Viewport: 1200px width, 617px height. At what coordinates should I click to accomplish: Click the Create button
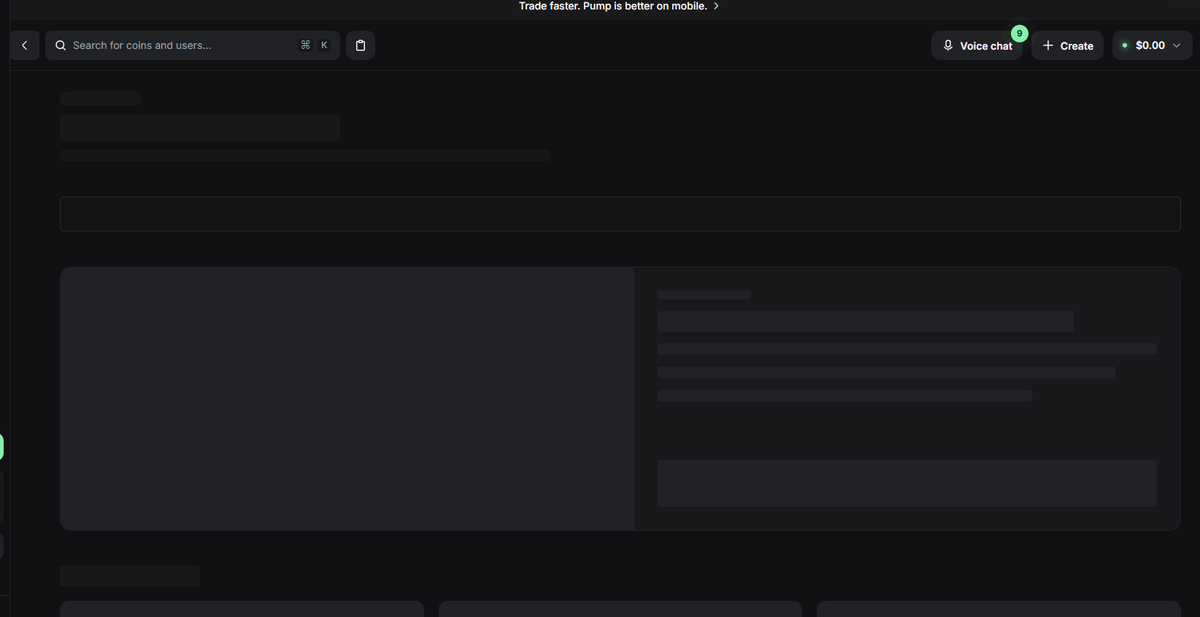1067,45
